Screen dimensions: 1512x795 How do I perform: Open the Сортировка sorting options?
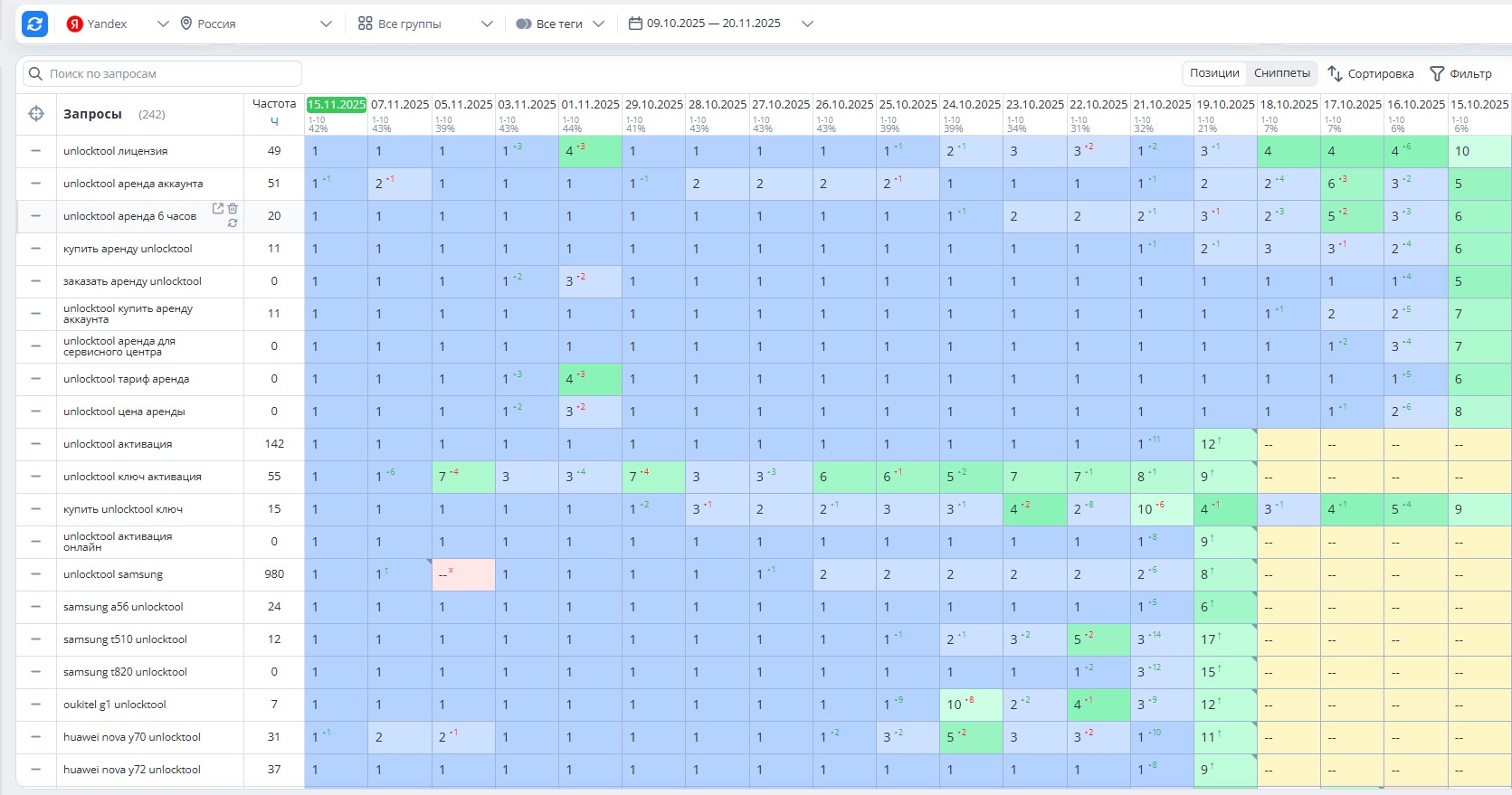1370,74
